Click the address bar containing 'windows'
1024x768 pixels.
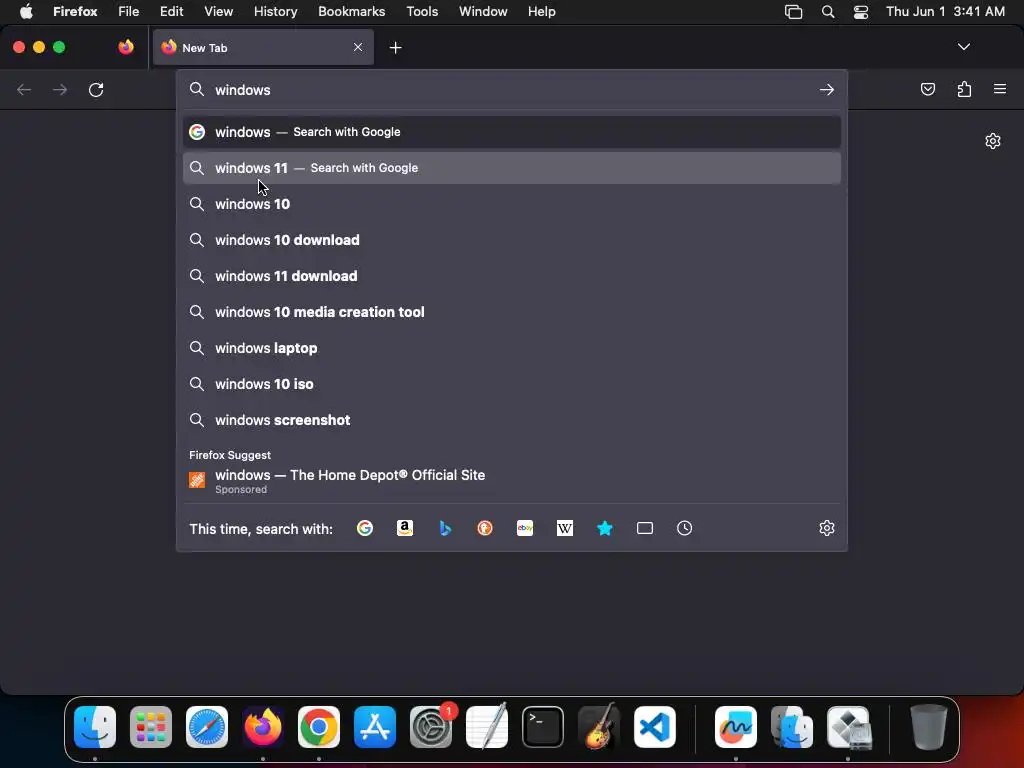(511, 89)
